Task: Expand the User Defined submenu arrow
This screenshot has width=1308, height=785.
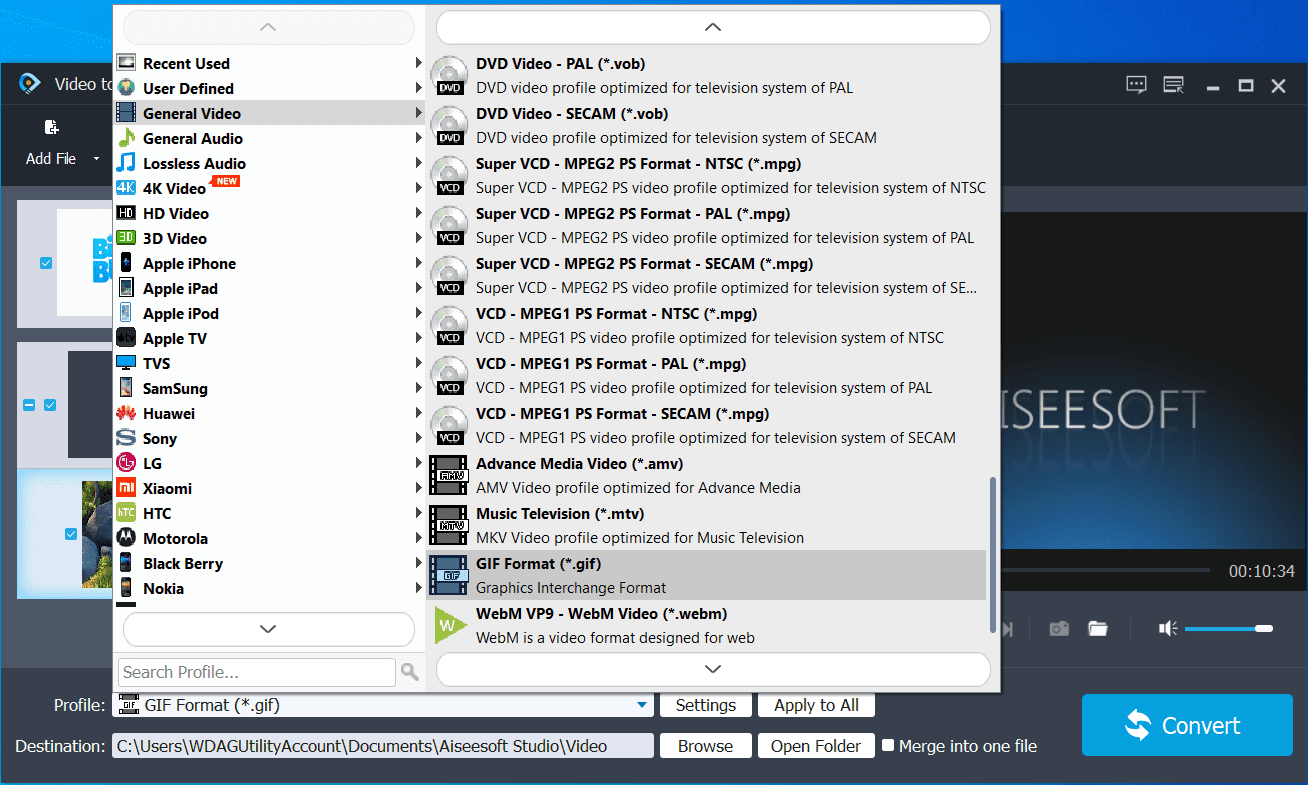Action: pos(419,88)
